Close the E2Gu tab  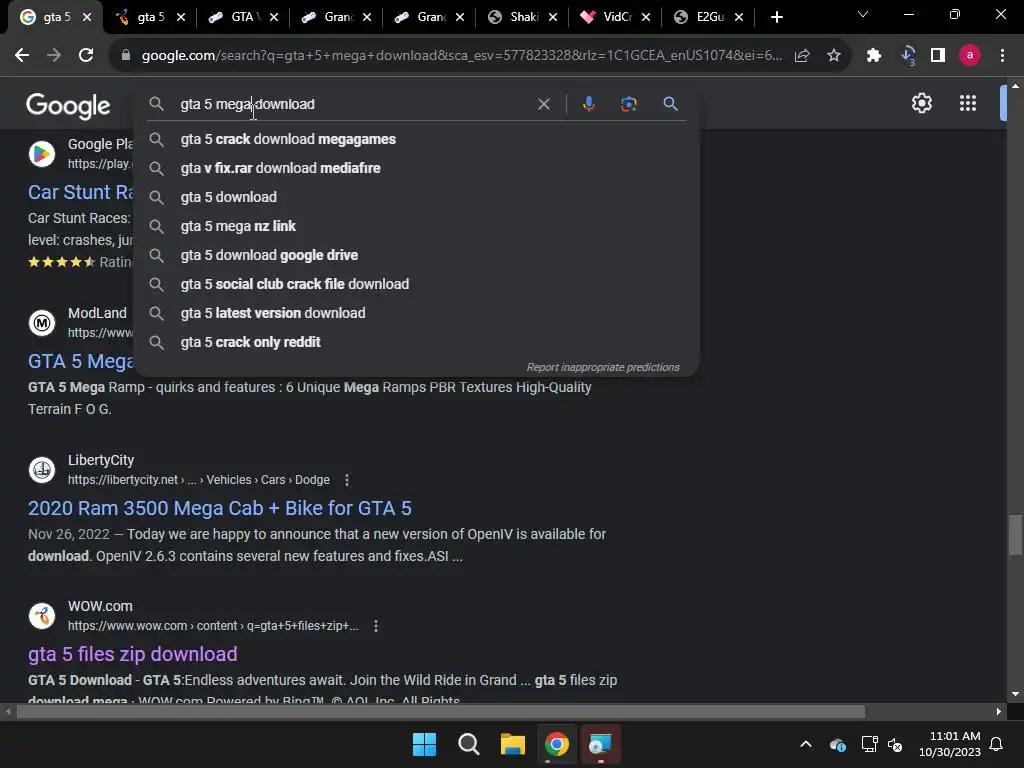(739, 17)
